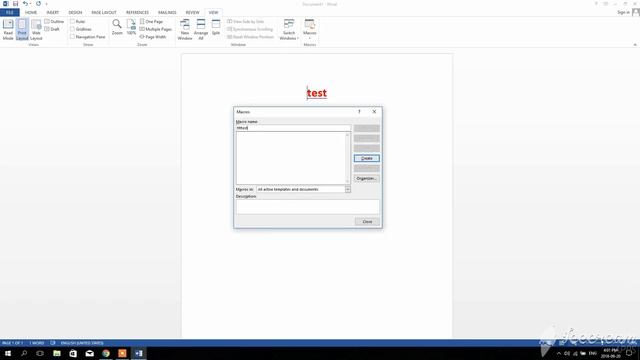Switch to Web Layout view
The width and height of the screenshot is (640, 360).
point(36,30)
